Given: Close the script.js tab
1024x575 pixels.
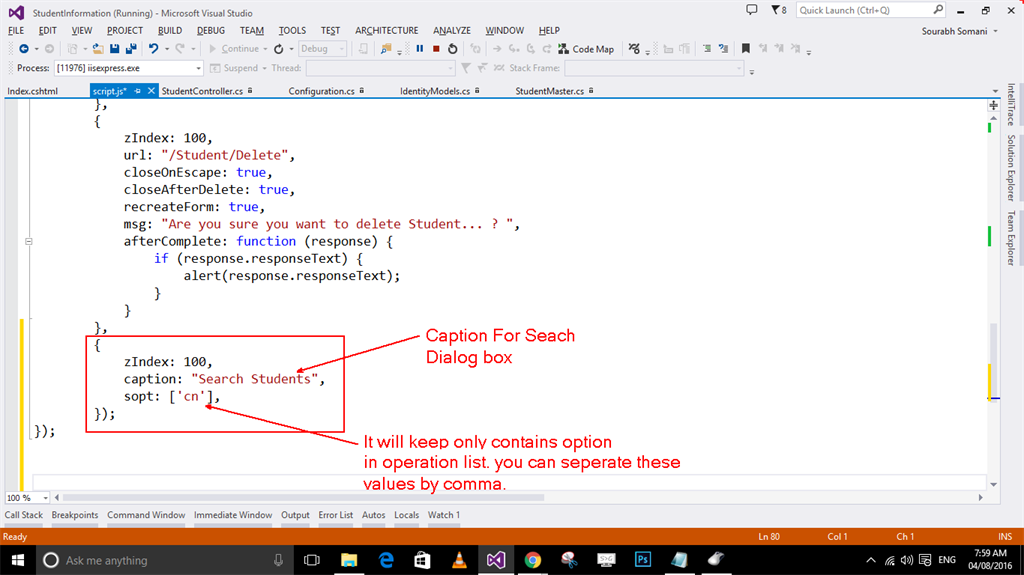Looking at the screenshot, I should pyautogui.click(x=152, y=91).
